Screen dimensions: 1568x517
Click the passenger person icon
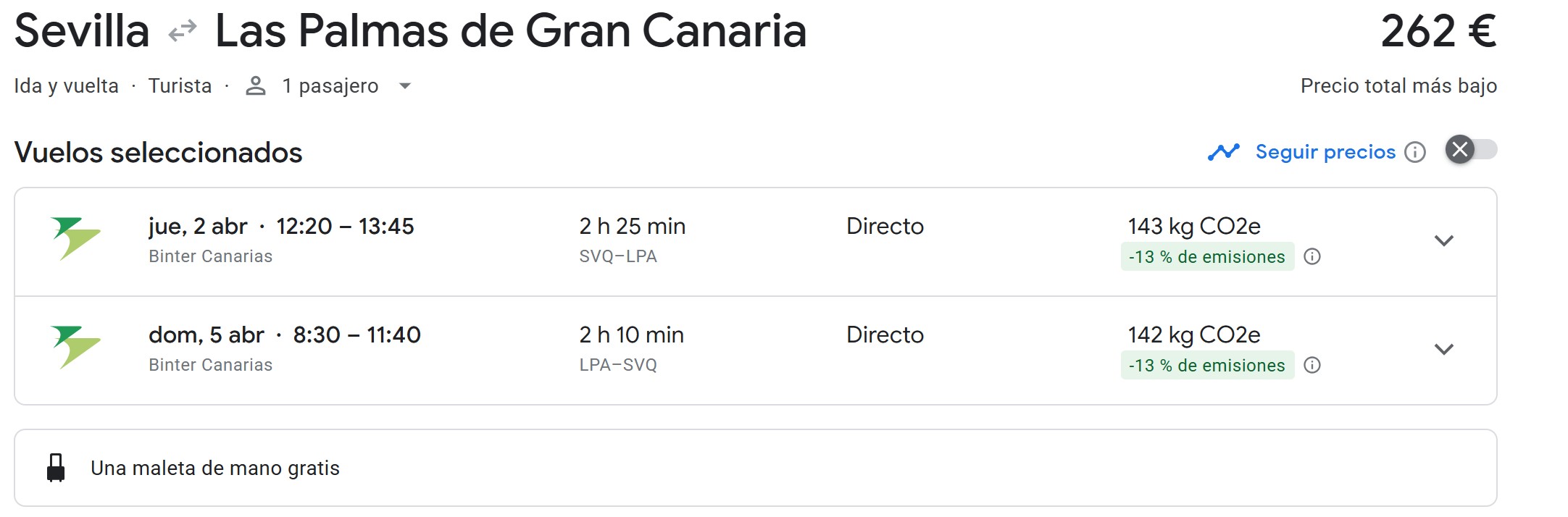(x=255, y=86)
